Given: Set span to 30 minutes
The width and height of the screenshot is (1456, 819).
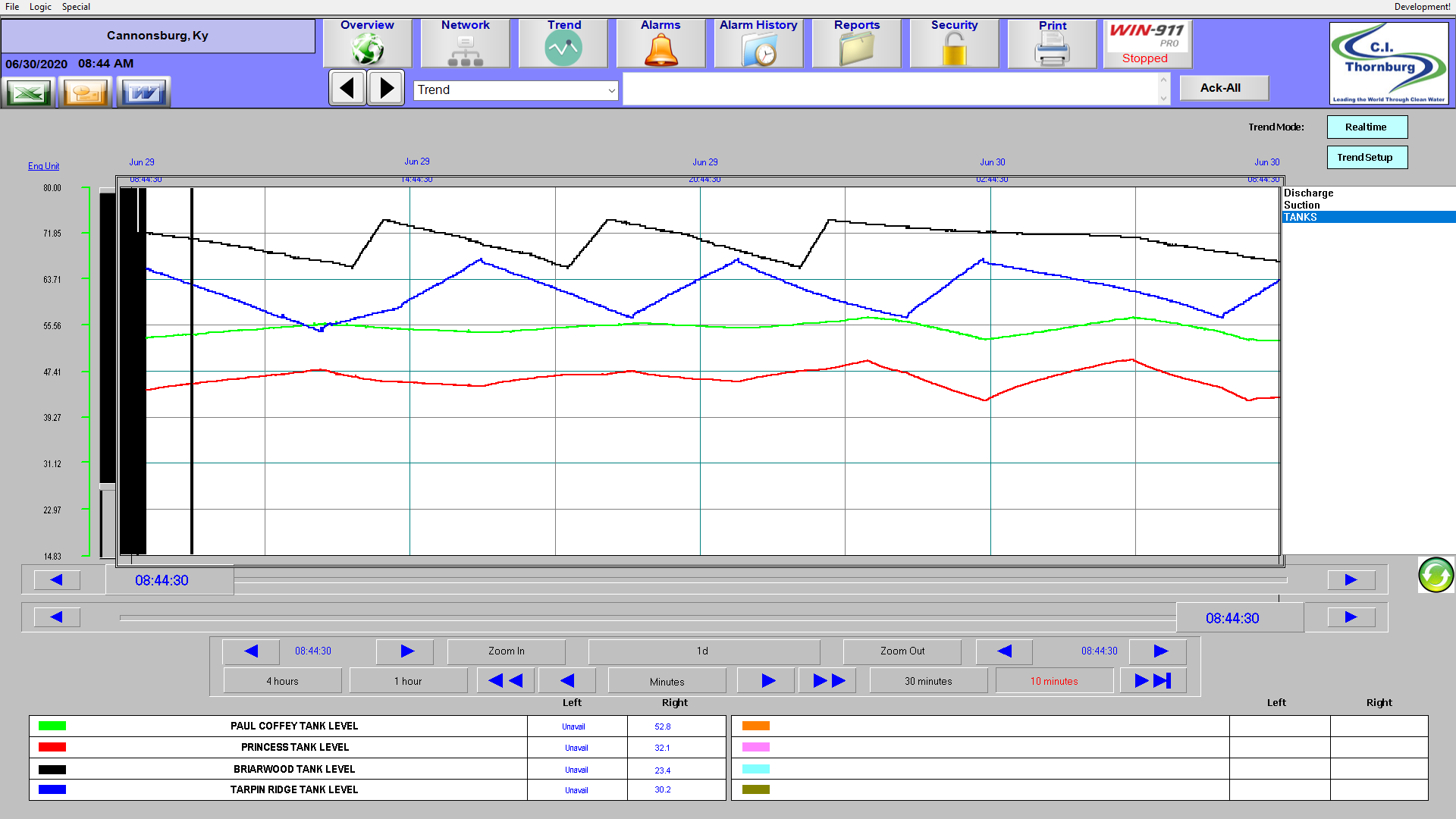Looking at the screenshot, I should pos(928,681).
